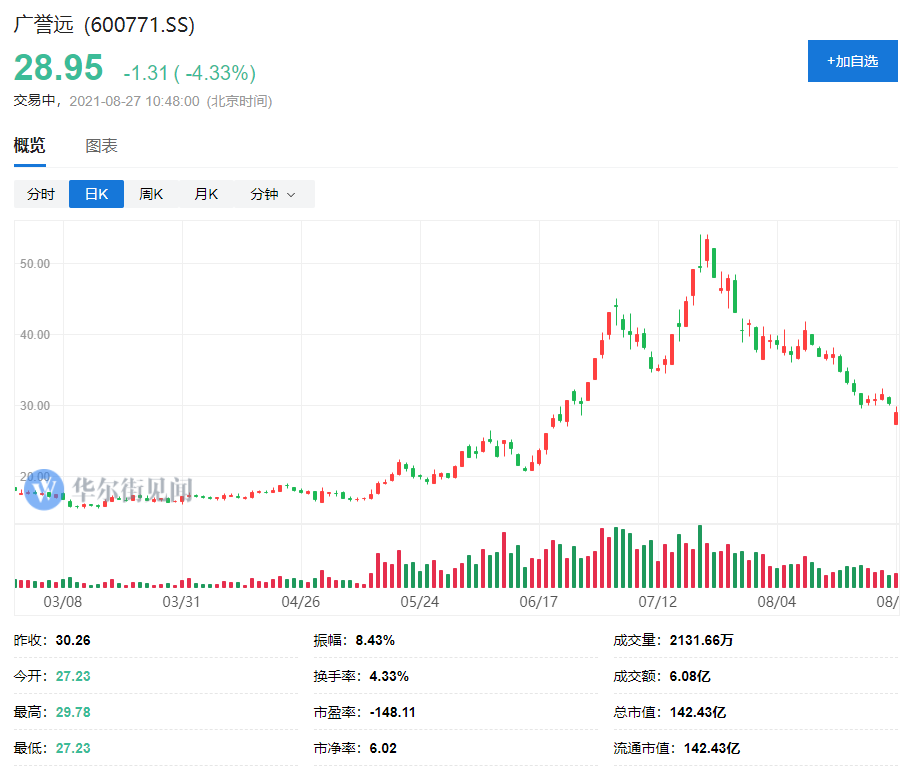Click the 06/17 date axis label
908x766 pixels.
539,602
